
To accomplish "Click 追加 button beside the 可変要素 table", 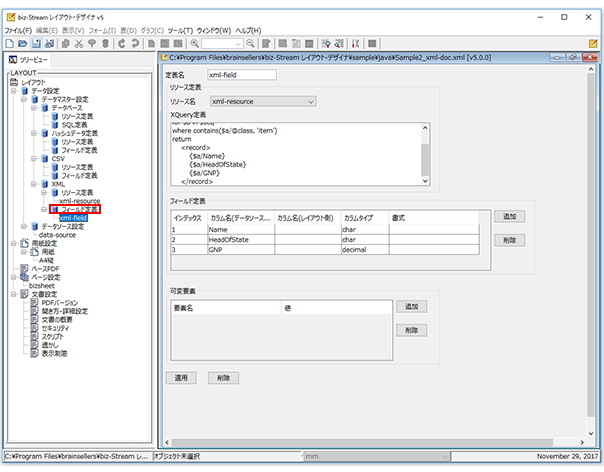I will point(411,307).
